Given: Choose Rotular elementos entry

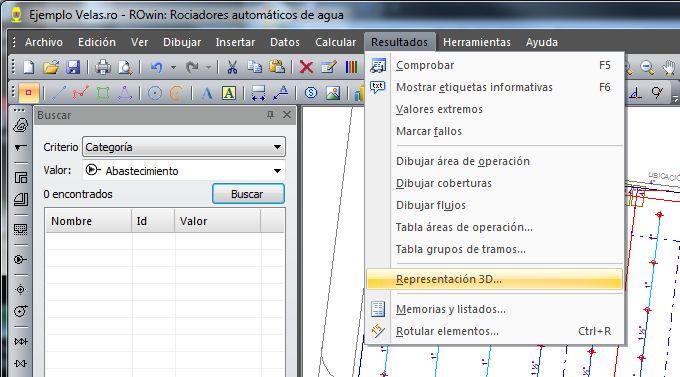Looking at the screenshot, I should (494, 331).
